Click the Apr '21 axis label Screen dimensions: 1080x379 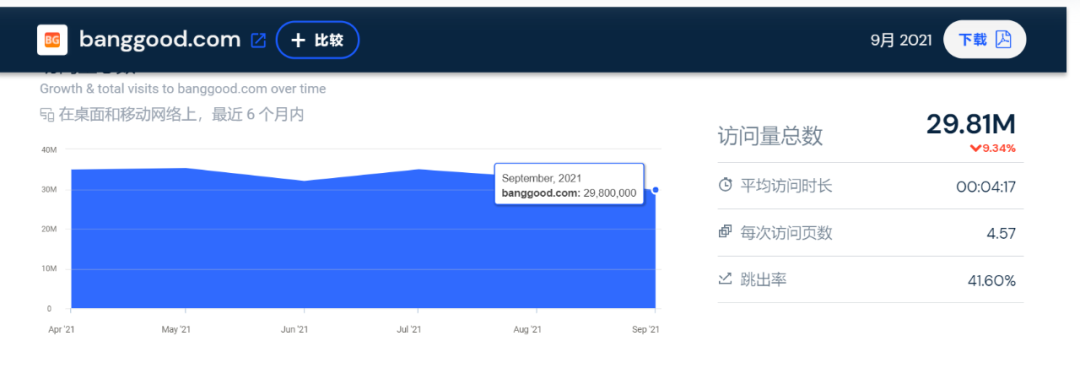61,330
